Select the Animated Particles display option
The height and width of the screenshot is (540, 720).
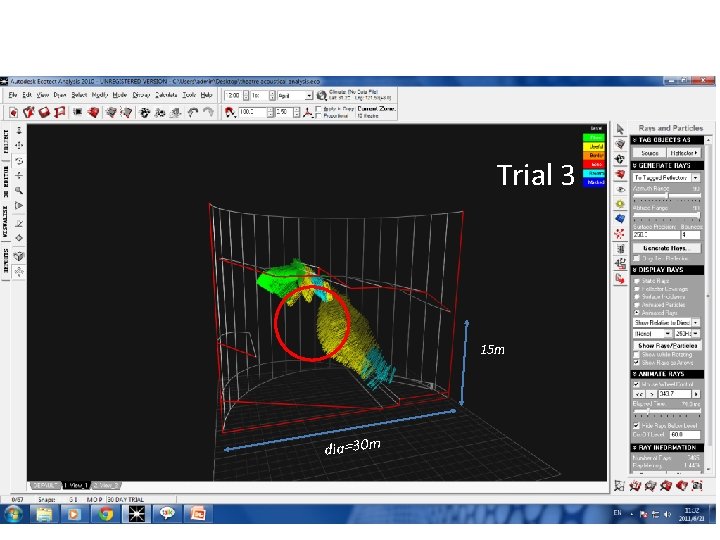click(x=636, y=305)
